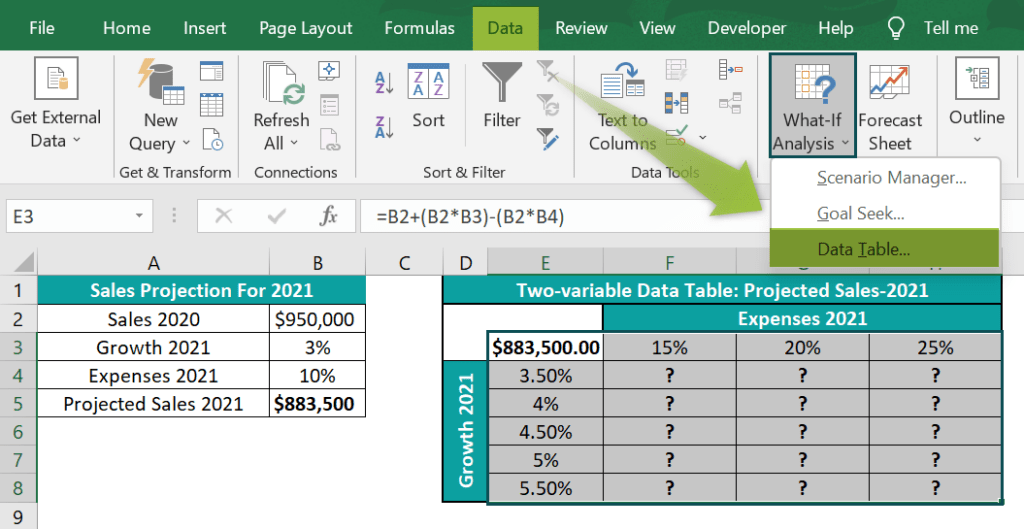This screenshot has height=529, width=1024.
Task: Click the Remove Duplicates icon
Action: click(677, 103)
